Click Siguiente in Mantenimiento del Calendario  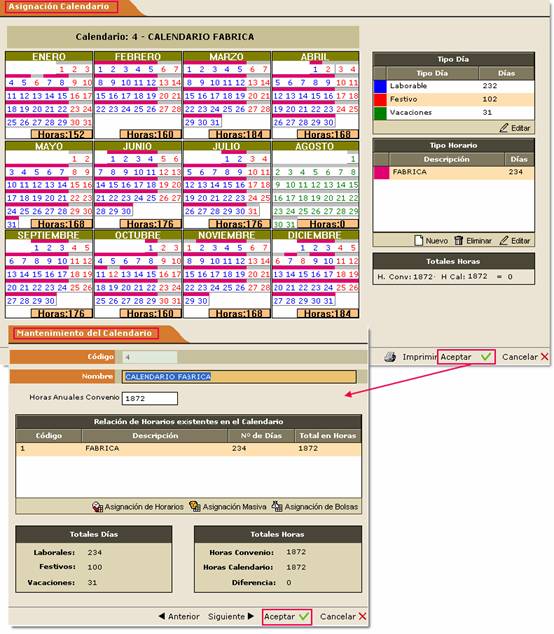pyautogui.click(x=226, y=617)
